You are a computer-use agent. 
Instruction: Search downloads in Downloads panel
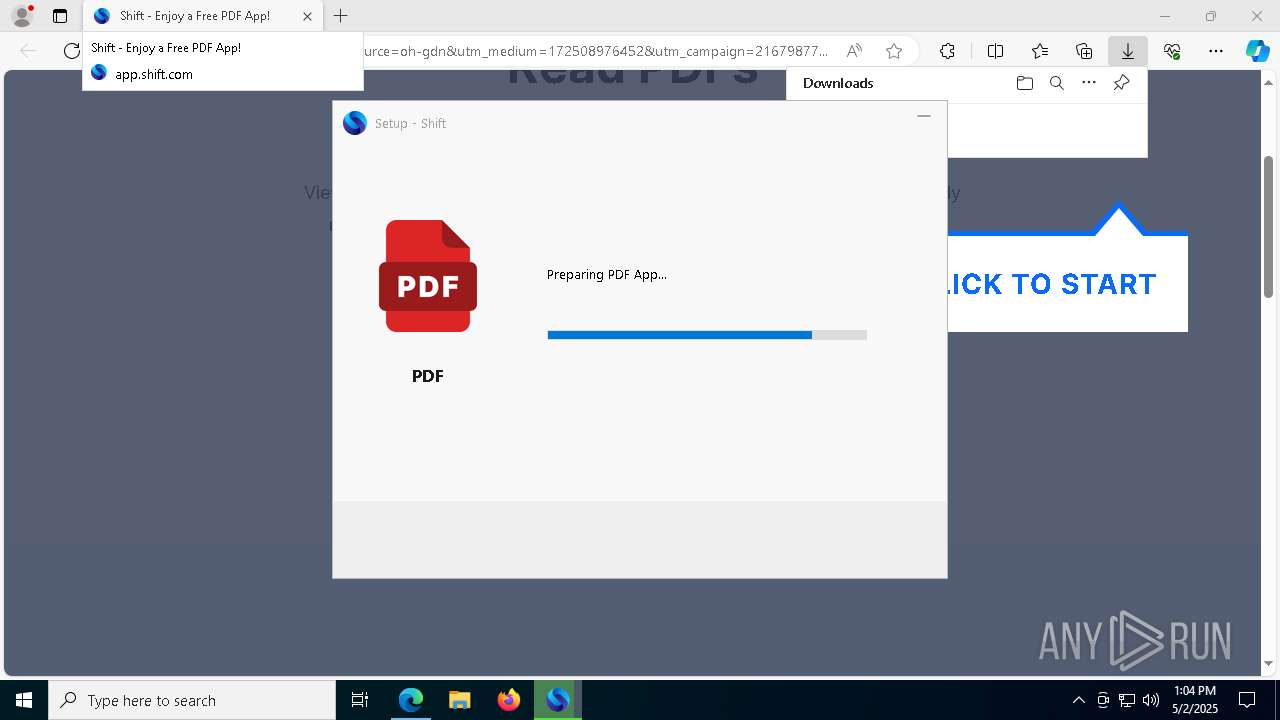(1057, 83)
